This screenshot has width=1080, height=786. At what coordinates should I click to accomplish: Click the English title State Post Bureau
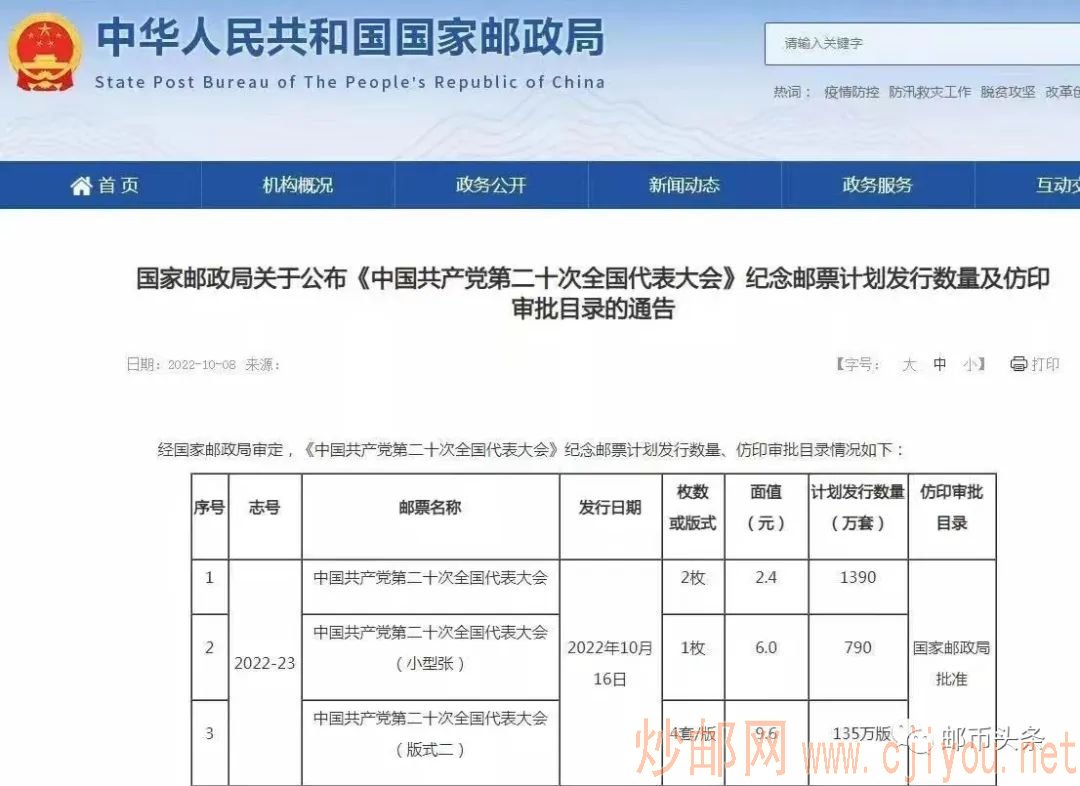click(x=350, y=83)
